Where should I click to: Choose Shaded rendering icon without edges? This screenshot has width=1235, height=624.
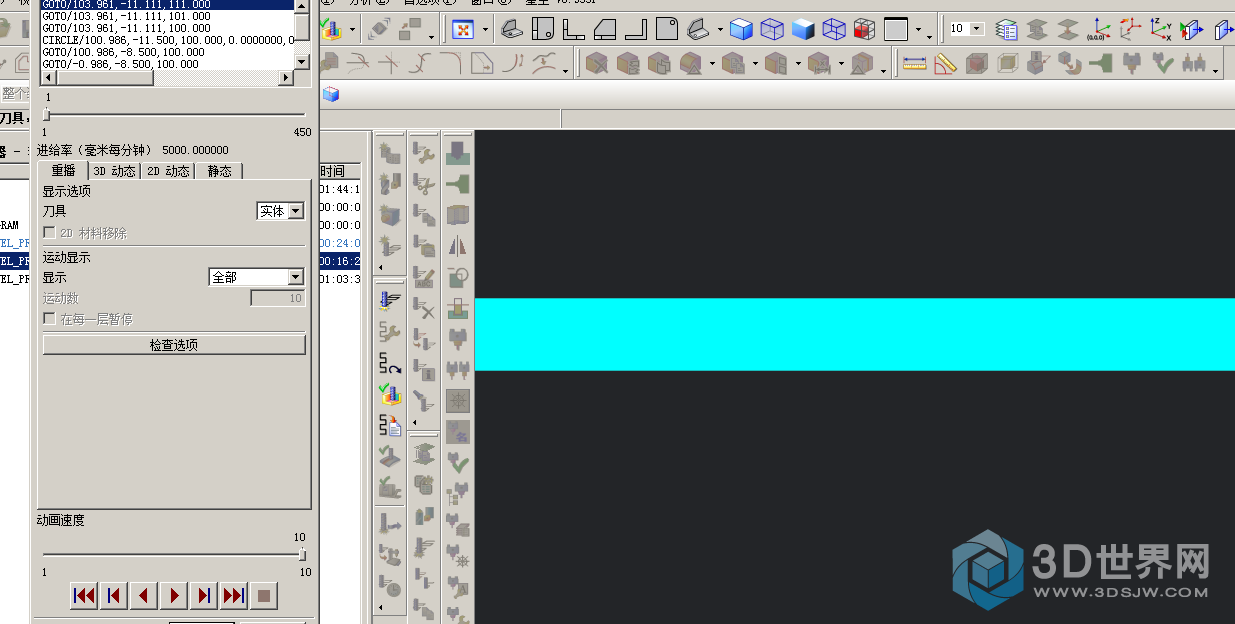click(x=803, y=30)
